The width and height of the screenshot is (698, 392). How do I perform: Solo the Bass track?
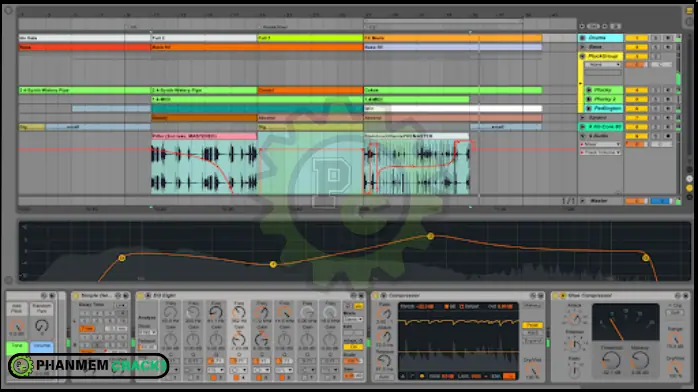[x=656, y=47]
